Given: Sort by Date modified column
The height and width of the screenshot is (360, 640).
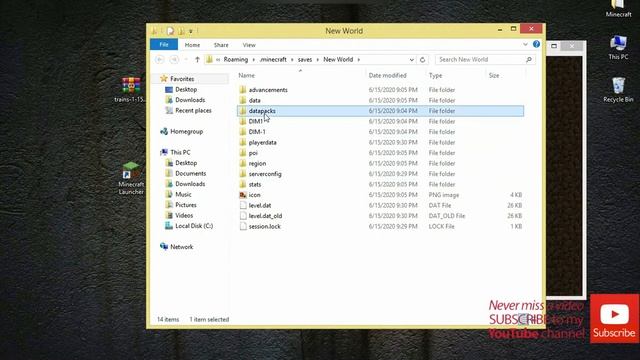Looking at the screenshot, I should tap(387, 76).
